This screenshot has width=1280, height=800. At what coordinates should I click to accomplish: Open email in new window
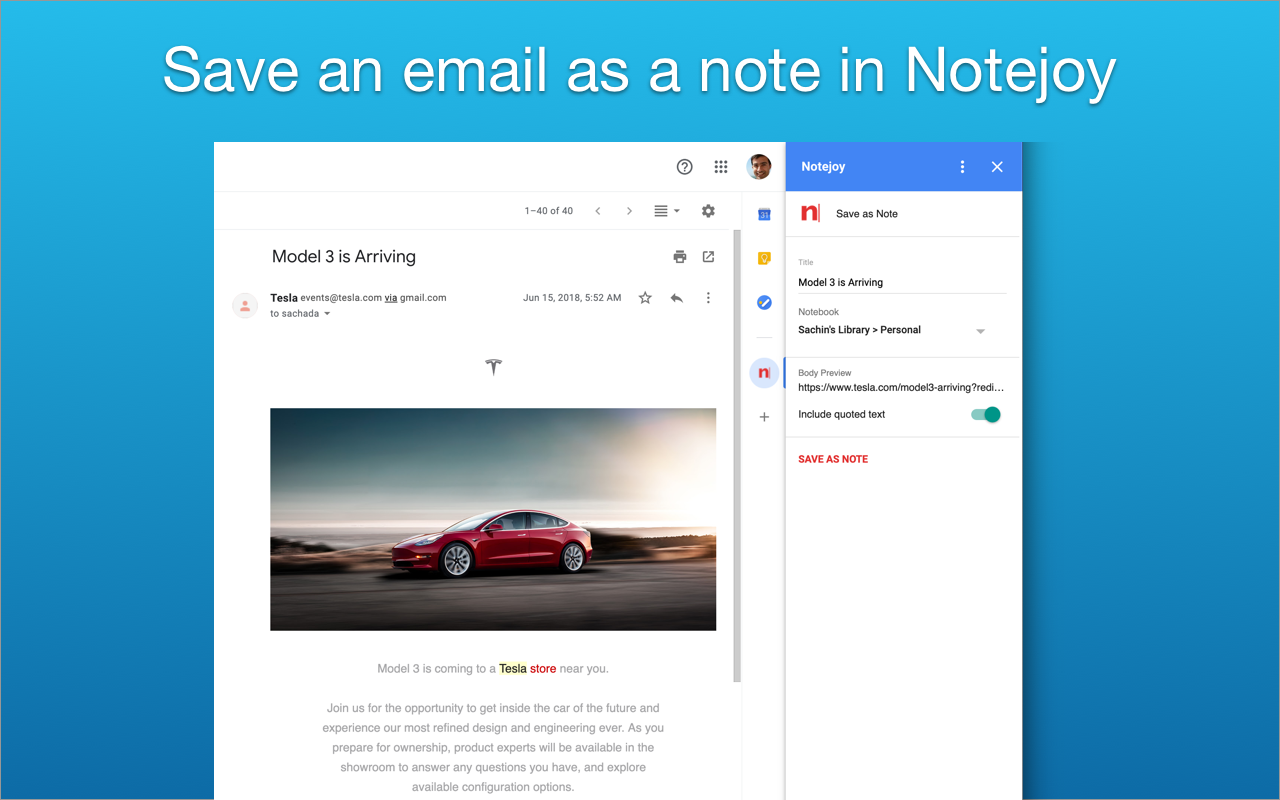tap(708, 257)
